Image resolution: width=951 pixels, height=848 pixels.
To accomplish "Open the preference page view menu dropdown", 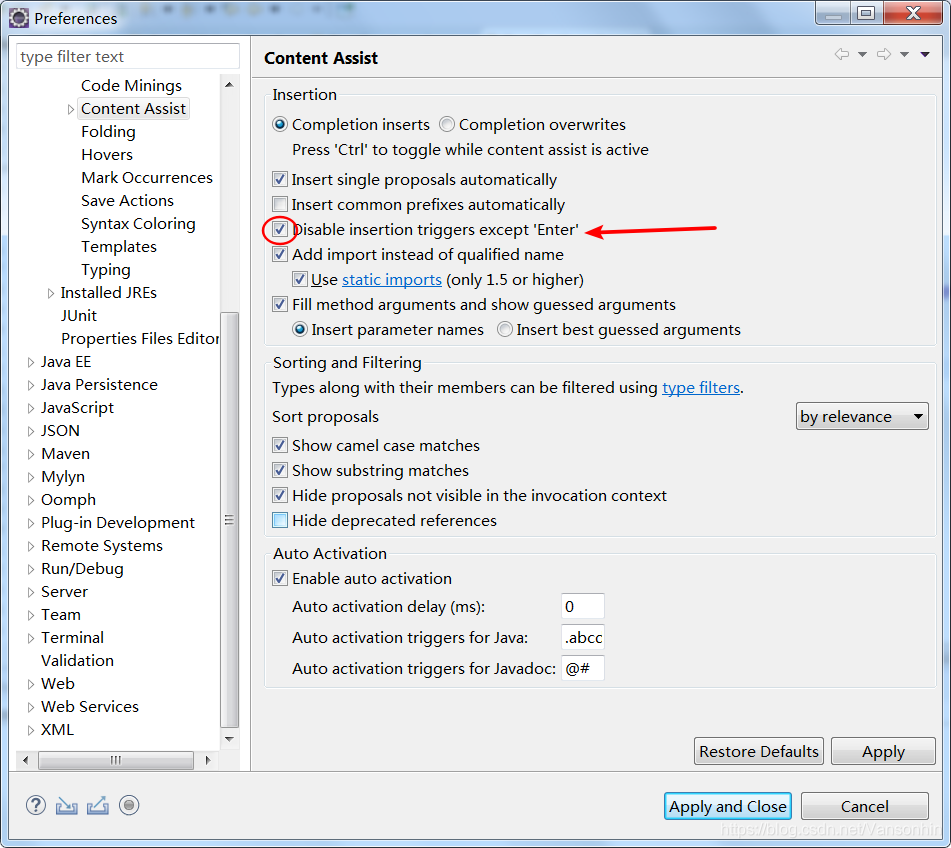I will click(925, 55).
